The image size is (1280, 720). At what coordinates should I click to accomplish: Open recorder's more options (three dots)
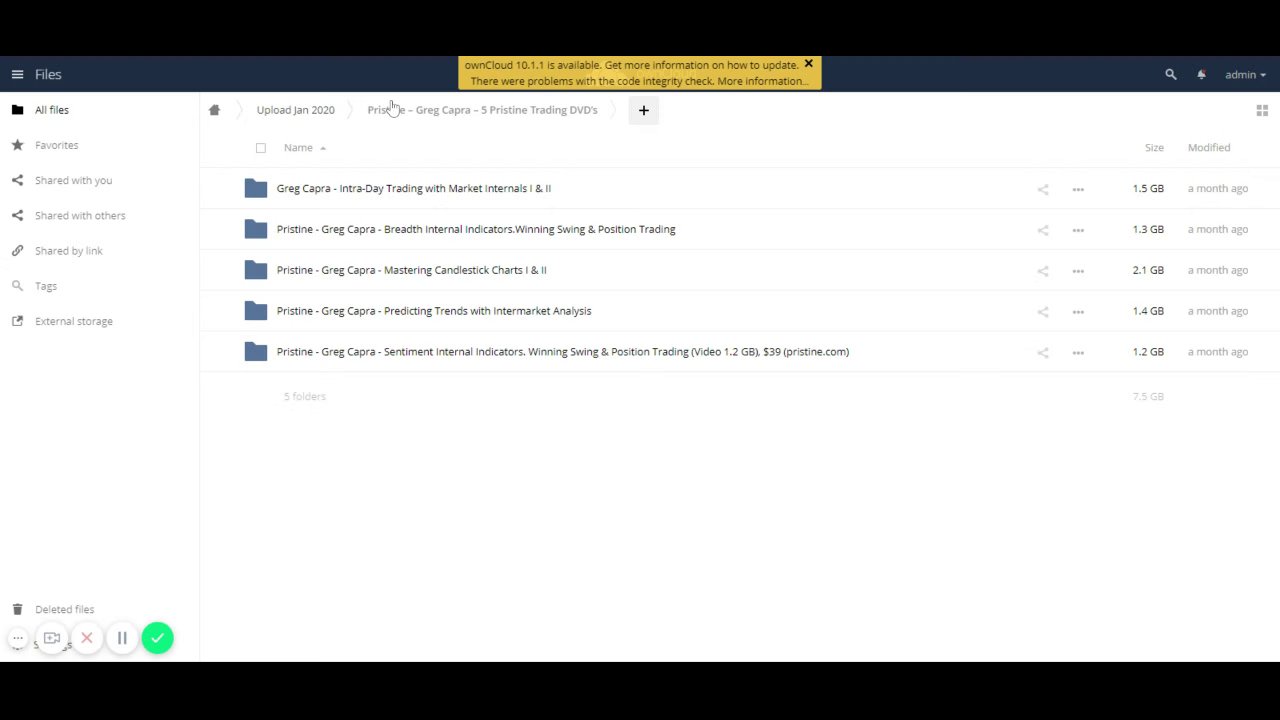click(18, 638)
